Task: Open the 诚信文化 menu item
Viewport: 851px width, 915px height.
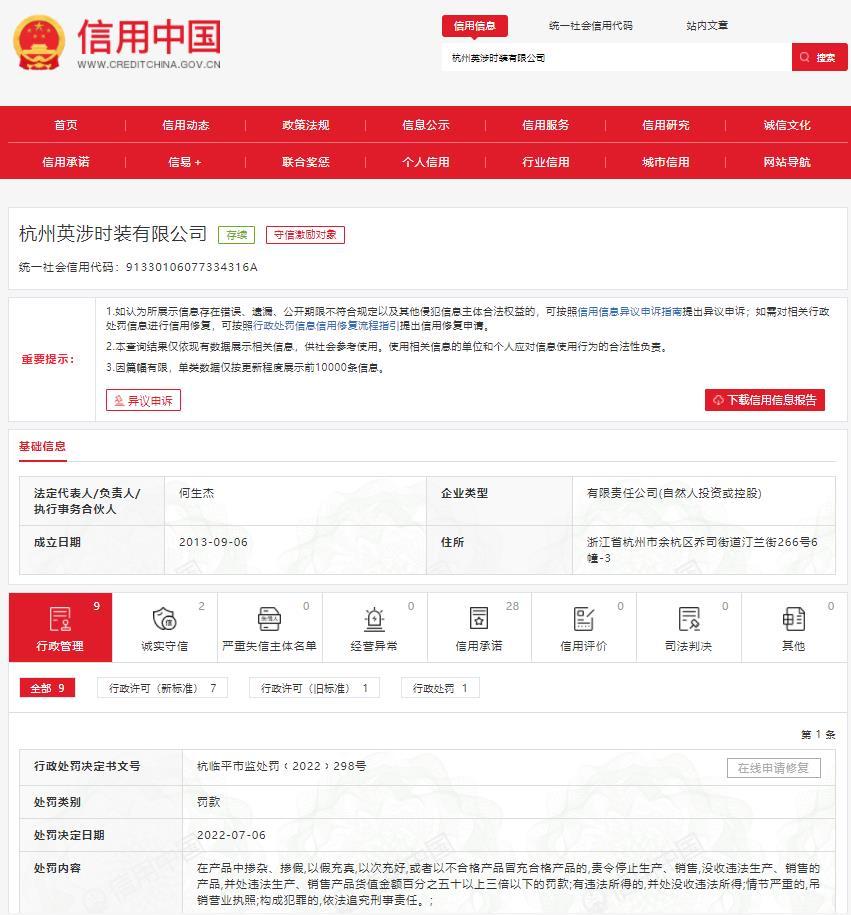Action: 787,125
